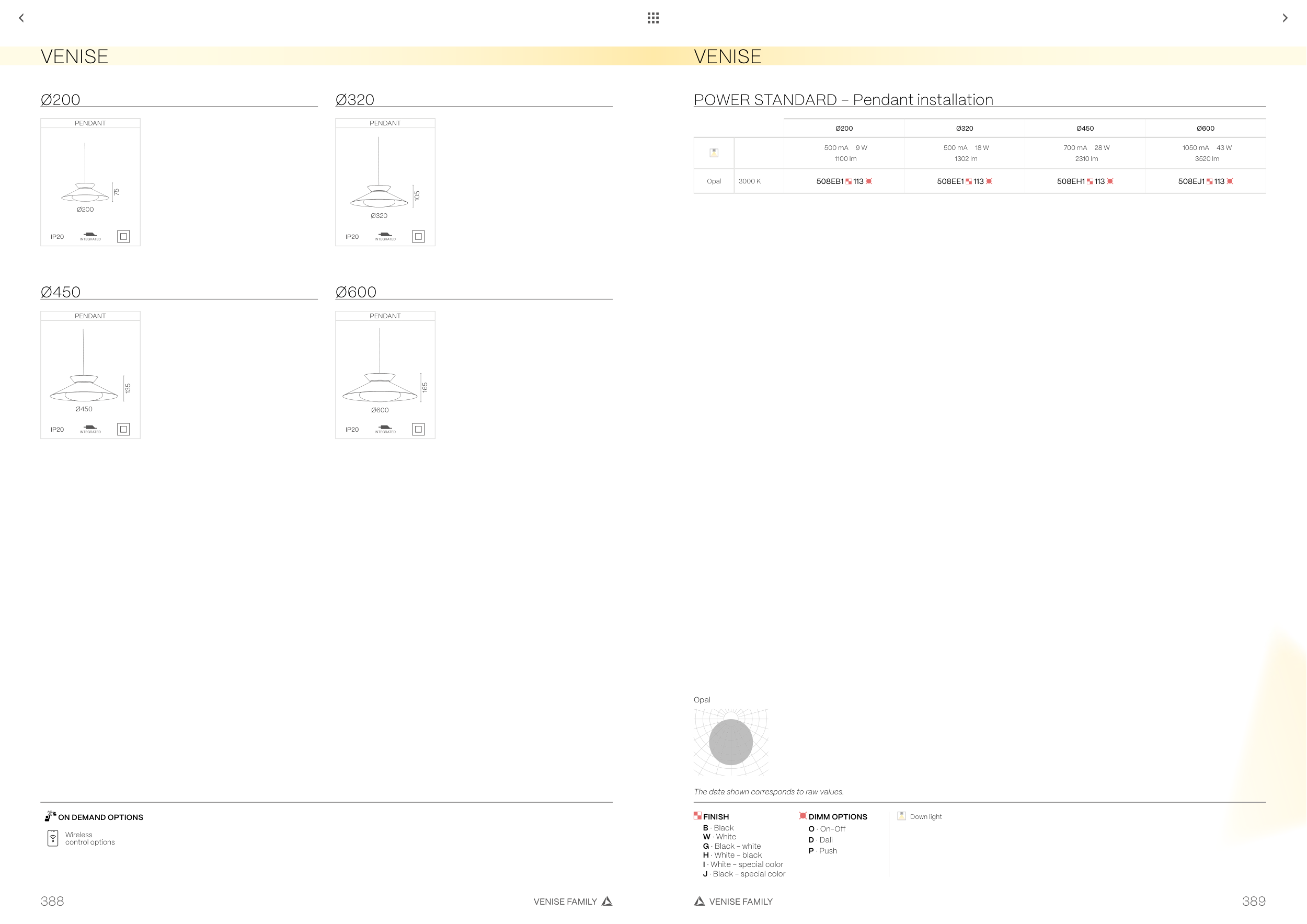Click the Dimm Options legend icon
This screenshot has height=924, width=1307.
(802, 816)
